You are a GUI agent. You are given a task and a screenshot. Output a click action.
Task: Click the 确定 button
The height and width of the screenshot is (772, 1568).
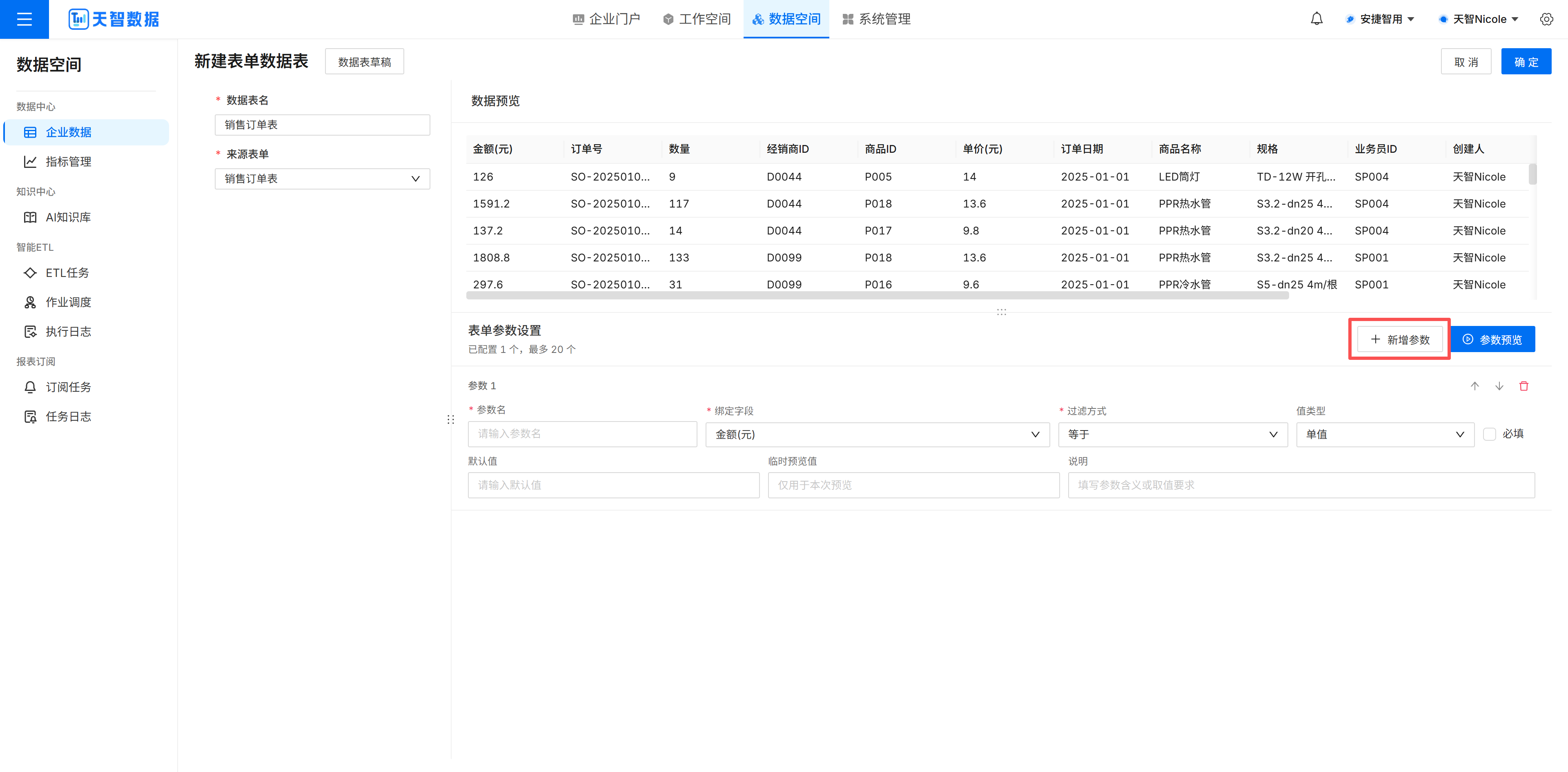pos(1526,62)
